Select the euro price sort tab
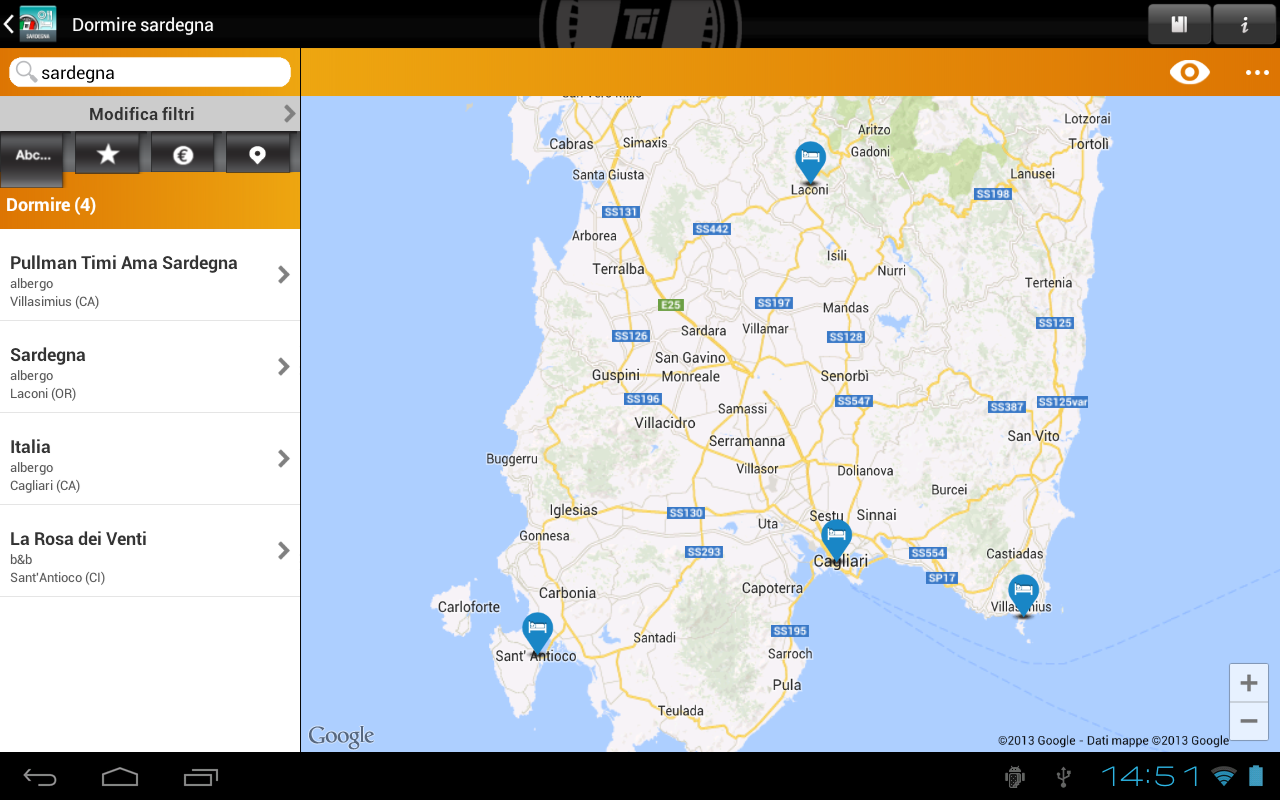The image size is (1280, 800). [182, 154]
